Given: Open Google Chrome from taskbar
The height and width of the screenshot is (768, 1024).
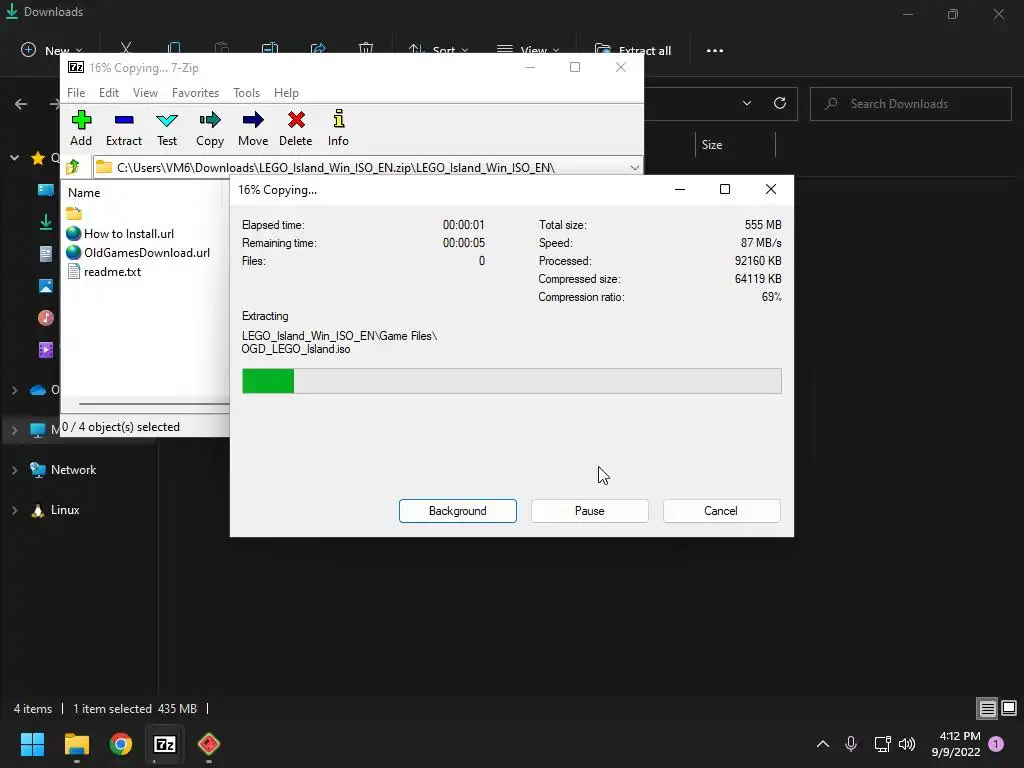Looking at the screenshot, I should [121, 744].
